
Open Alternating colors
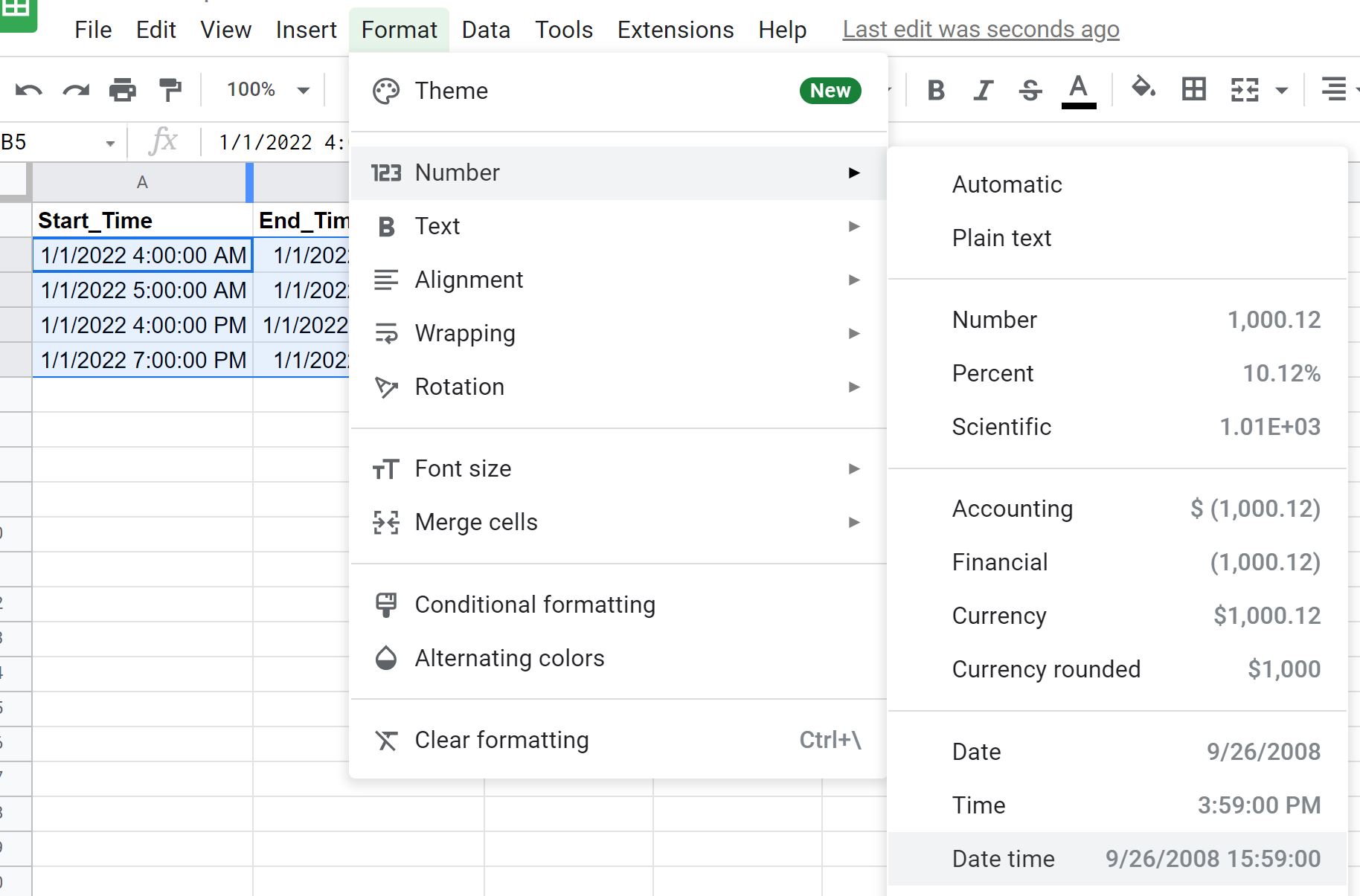pos(618,658)
